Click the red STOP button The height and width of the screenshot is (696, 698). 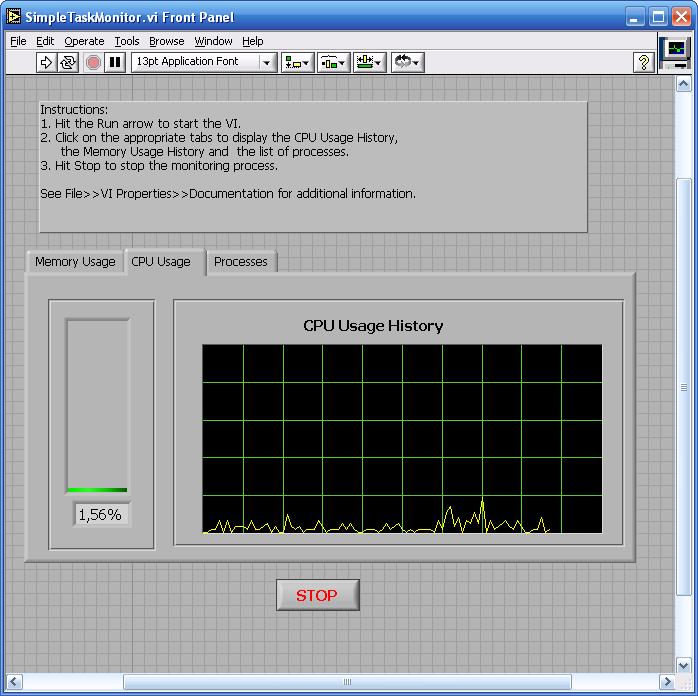pos(317,595)
